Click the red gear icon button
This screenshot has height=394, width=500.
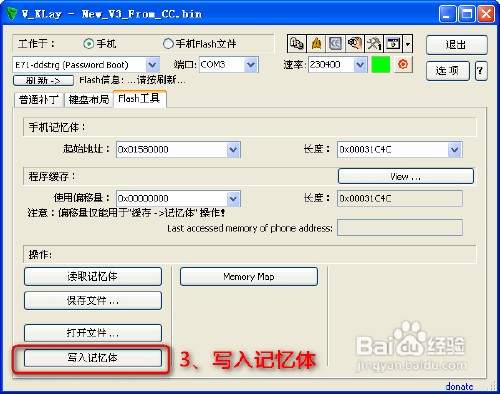(403, 64)
